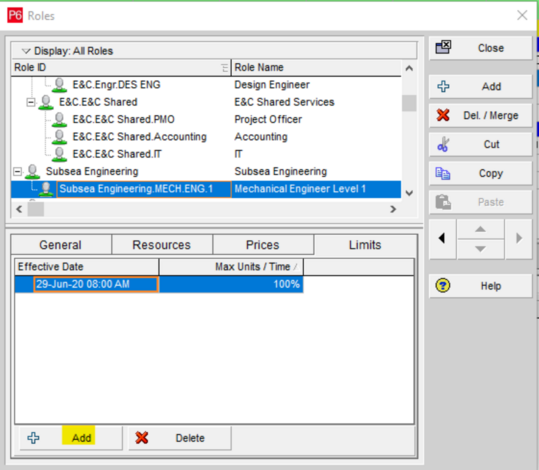Viewport: 539px width, 470px height.
Task: Click the yellow question mark Help icon
Action: point(443,285)
